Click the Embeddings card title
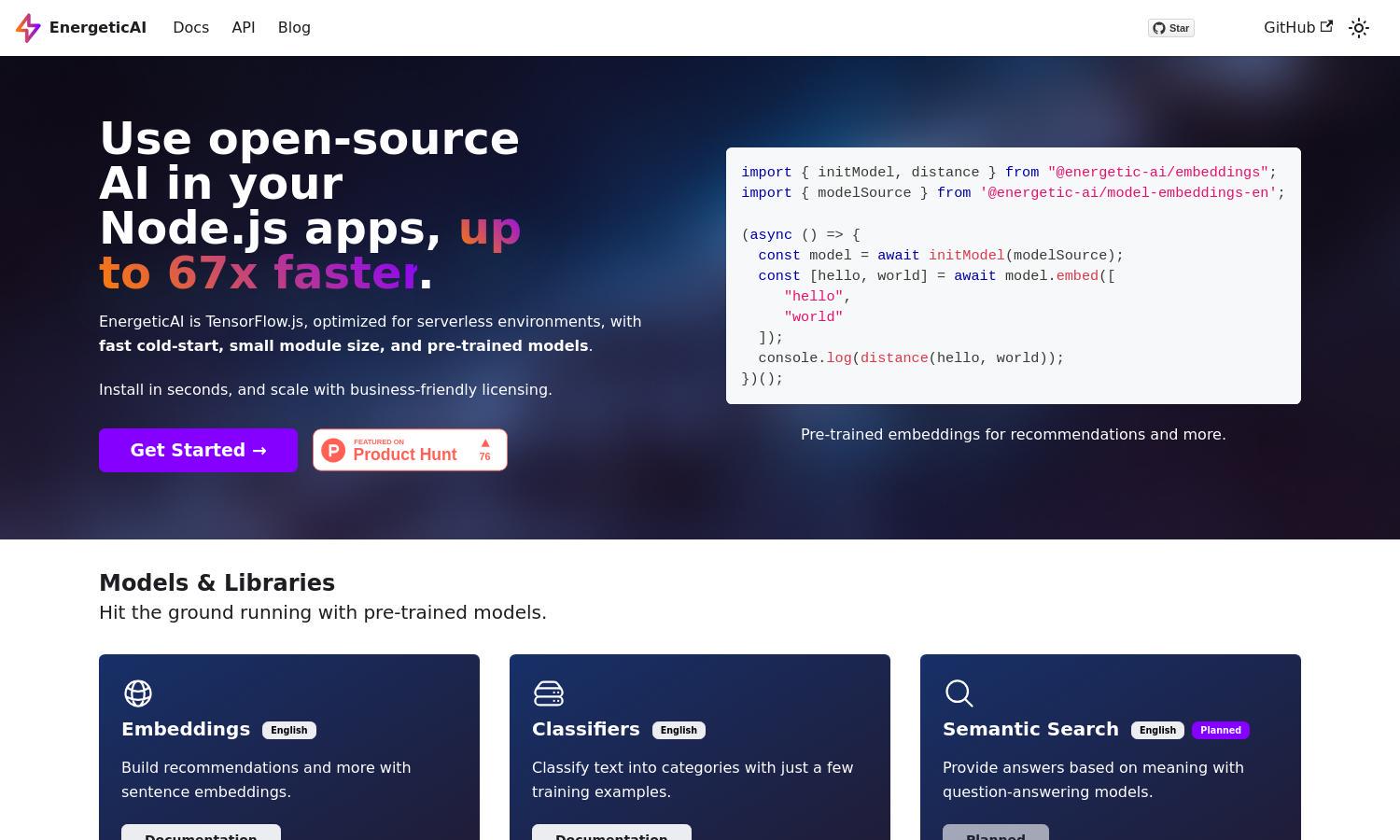The width and height of the screenshot is (1400, 840). click(x=186, y=729)
